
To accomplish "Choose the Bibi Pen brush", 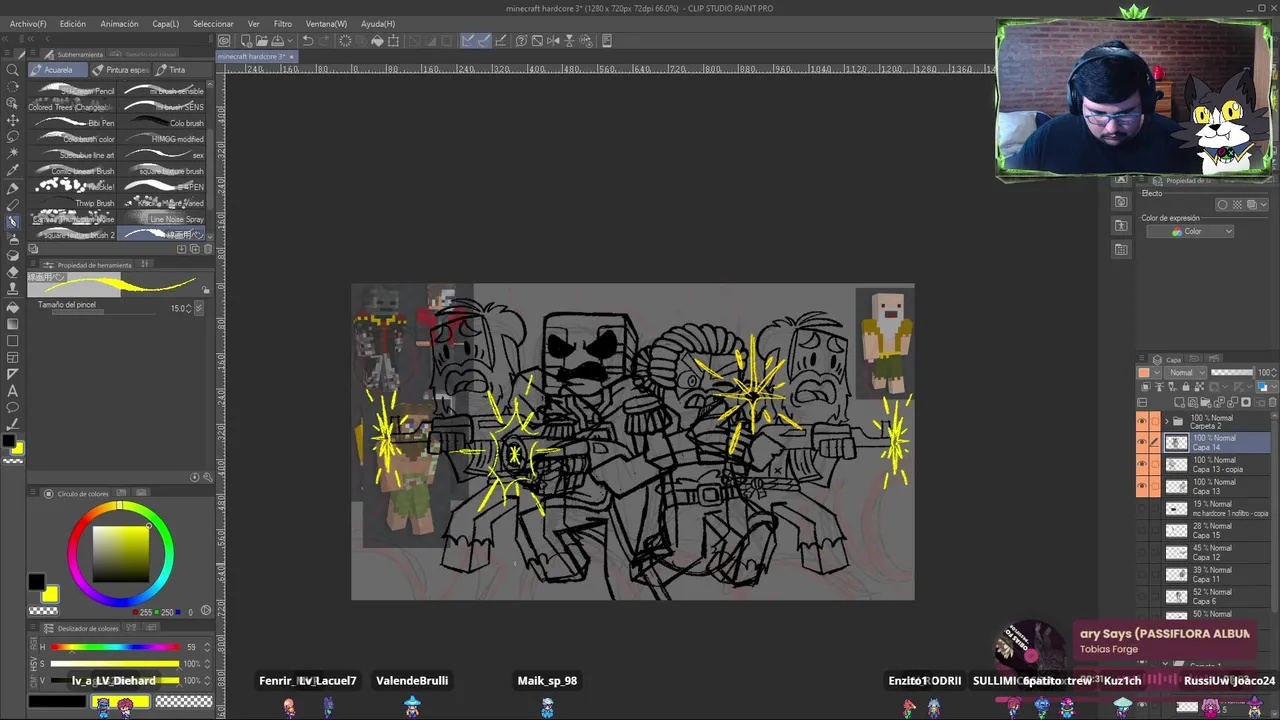I will pos(72,123).
